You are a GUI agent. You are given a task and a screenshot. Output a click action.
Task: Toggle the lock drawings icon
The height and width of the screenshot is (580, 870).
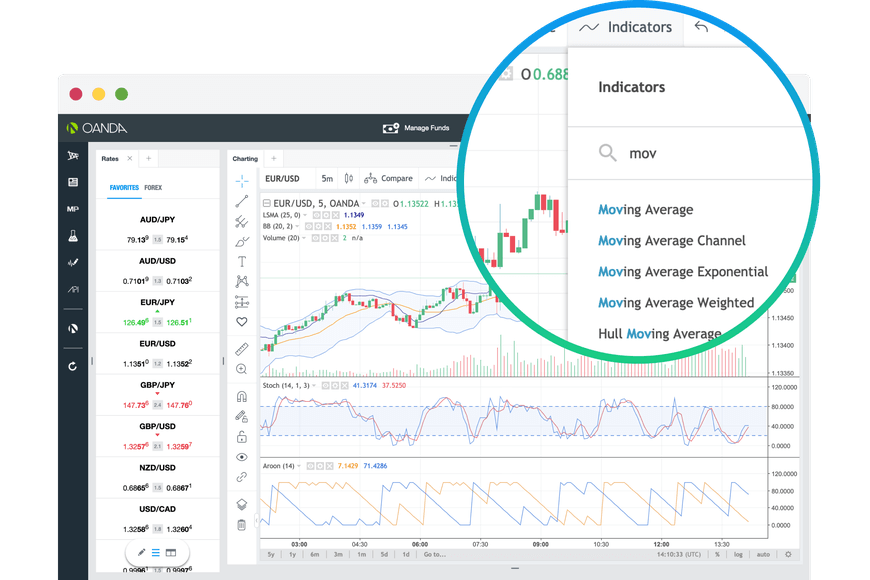click(242, 437)
